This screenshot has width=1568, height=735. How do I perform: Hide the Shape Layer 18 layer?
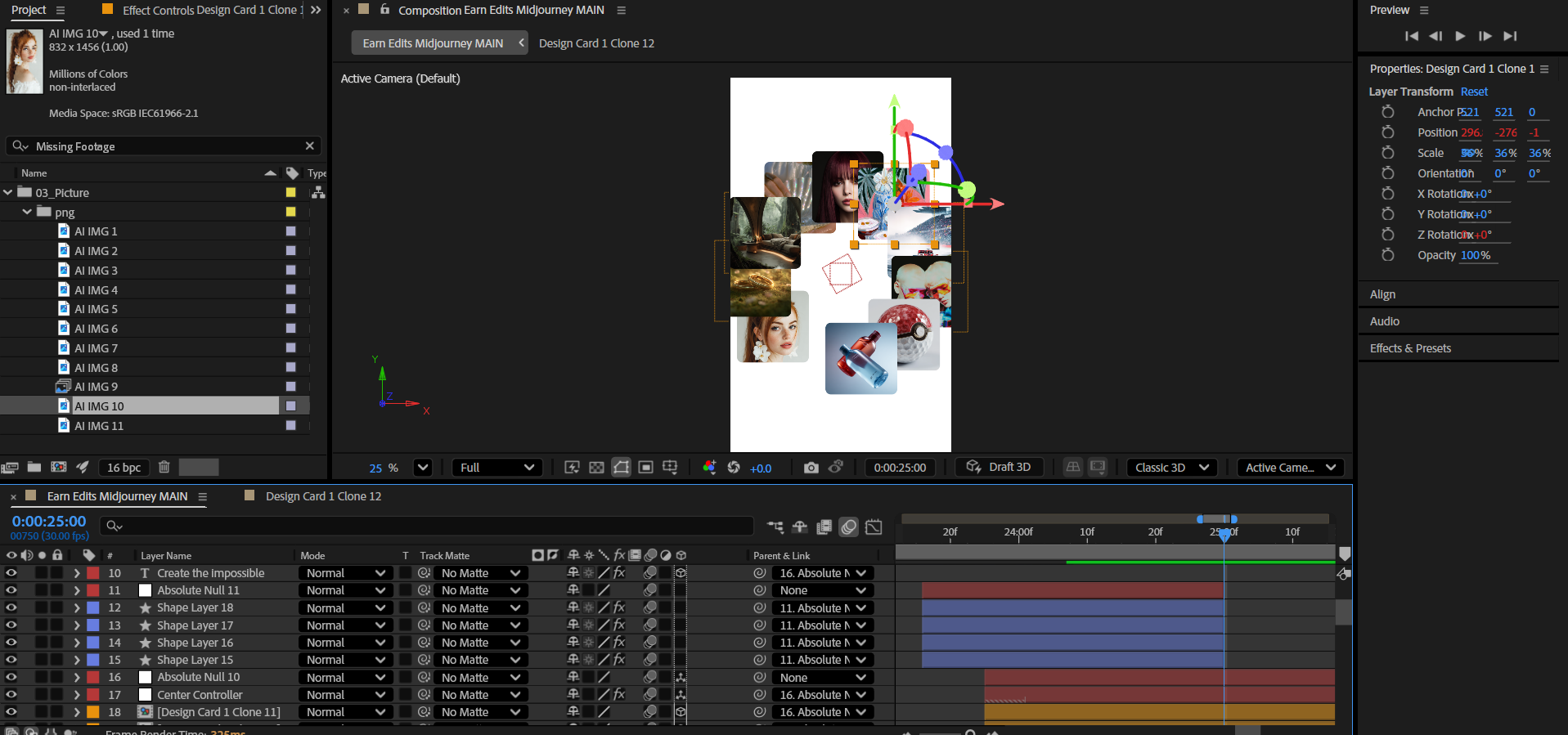(11, 607)
